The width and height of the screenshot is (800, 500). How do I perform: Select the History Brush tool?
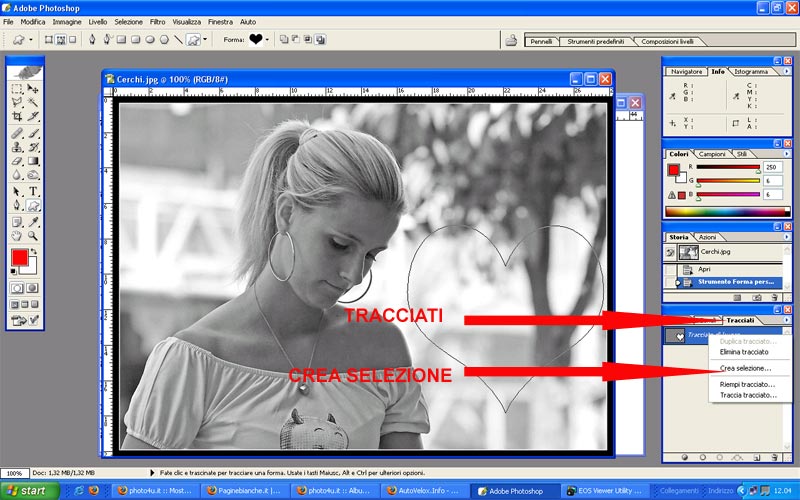pos(33,147)
